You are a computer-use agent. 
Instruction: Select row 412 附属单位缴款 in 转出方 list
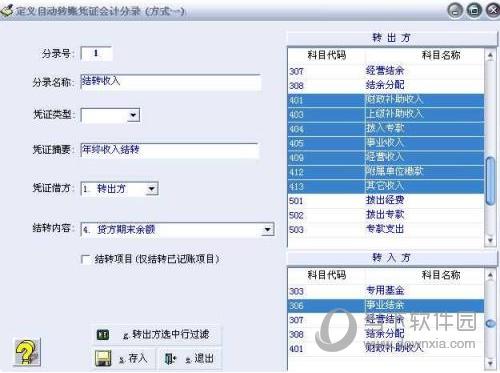(x=386, y=172)
